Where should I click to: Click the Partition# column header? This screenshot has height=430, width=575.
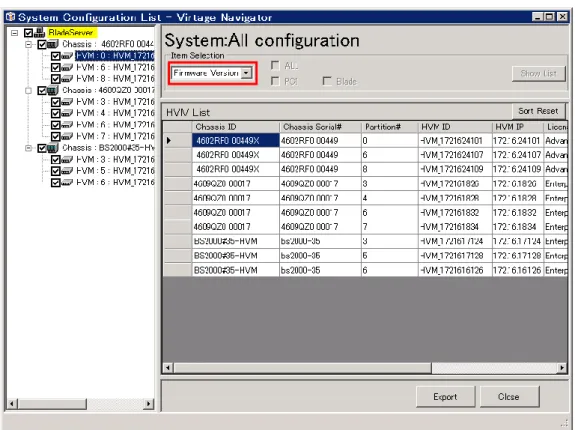point(389,127)
